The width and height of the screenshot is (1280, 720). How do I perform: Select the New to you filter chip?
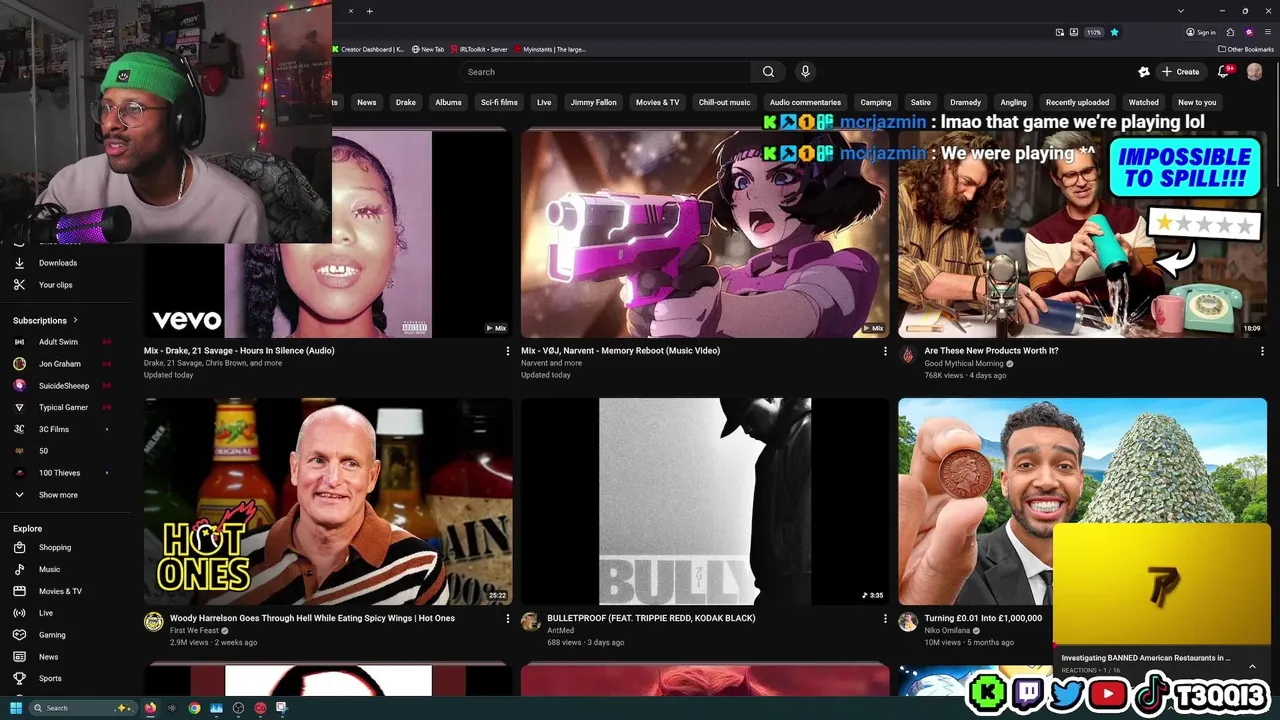coord(1197,102)
